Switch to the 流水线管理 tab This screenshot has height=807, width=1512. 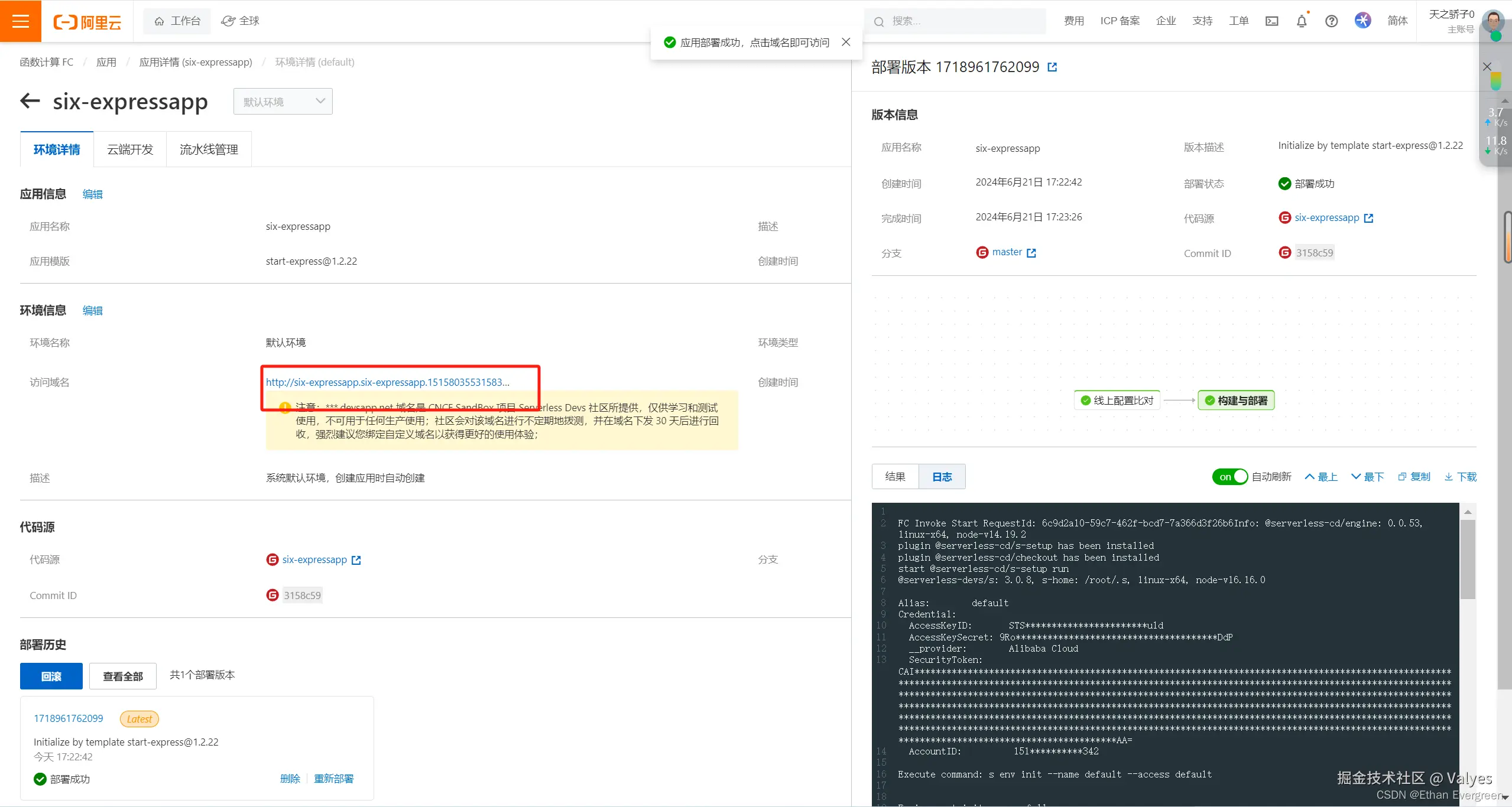pyautogui.click(x=209, y=149)
